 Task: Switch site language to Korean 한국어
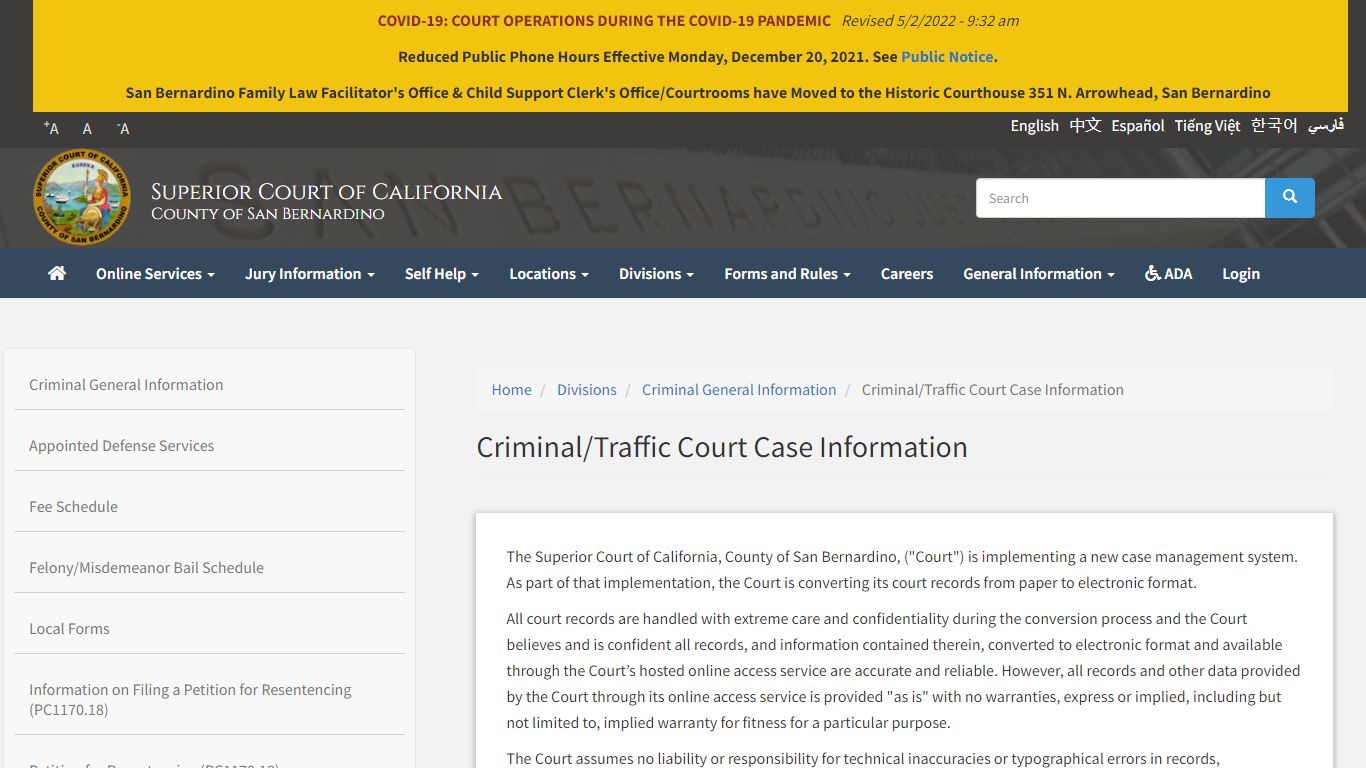1274,125
